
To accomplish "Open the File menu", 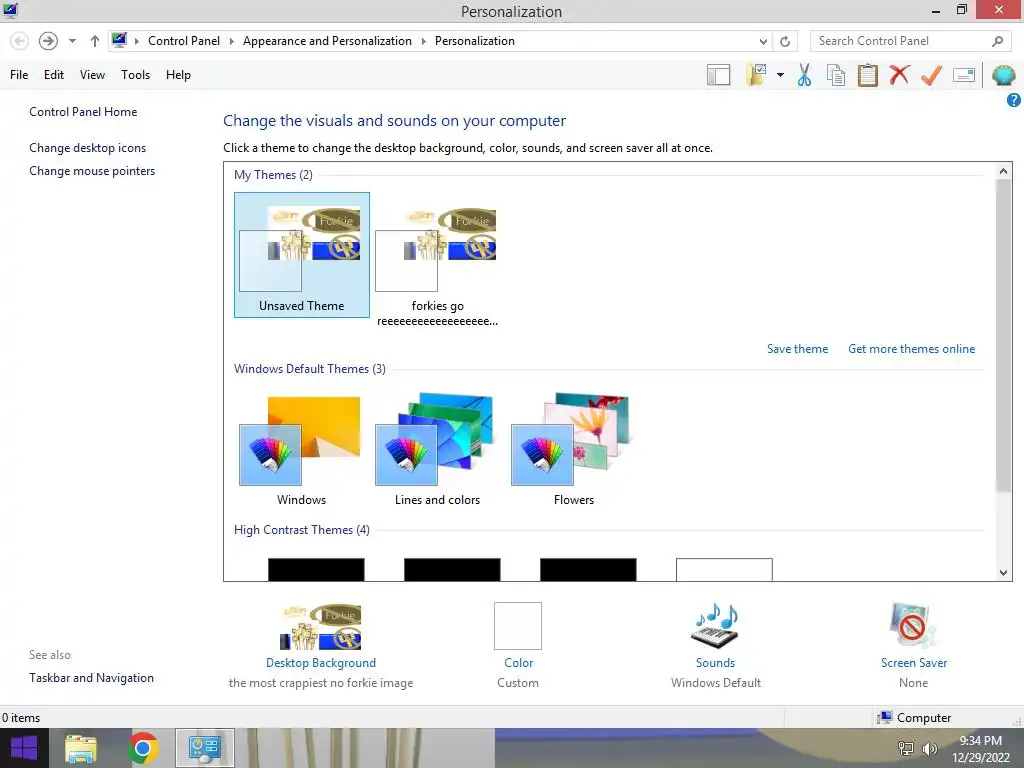I will coord(19,75).
